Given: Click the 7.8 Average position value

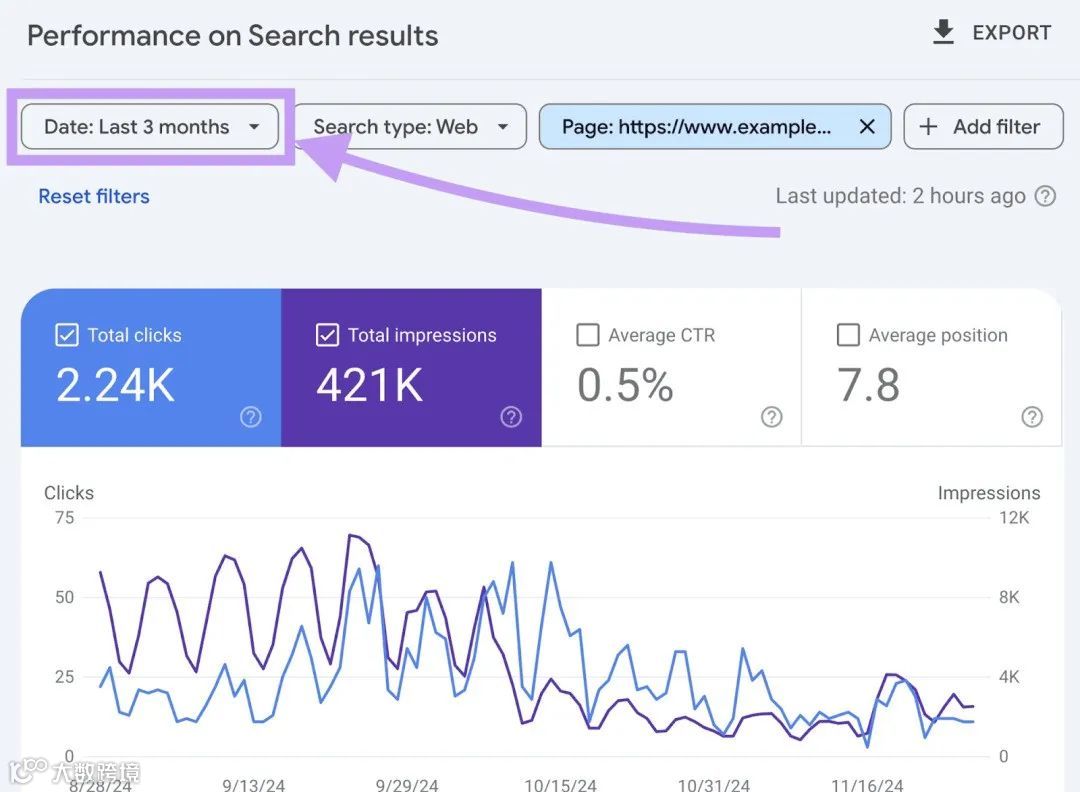Looking at the screenshot, I should (868, 386).
